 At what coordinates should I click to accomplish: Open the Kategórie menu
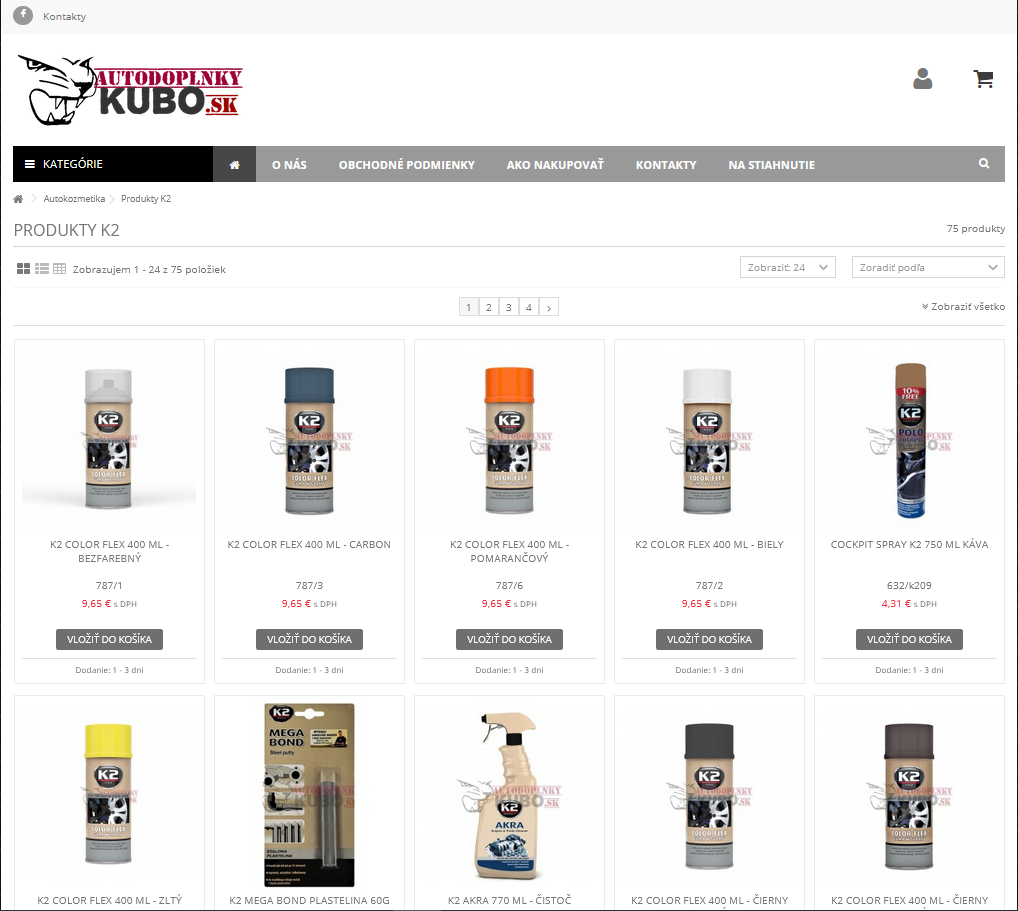click(x=113, y=164)
